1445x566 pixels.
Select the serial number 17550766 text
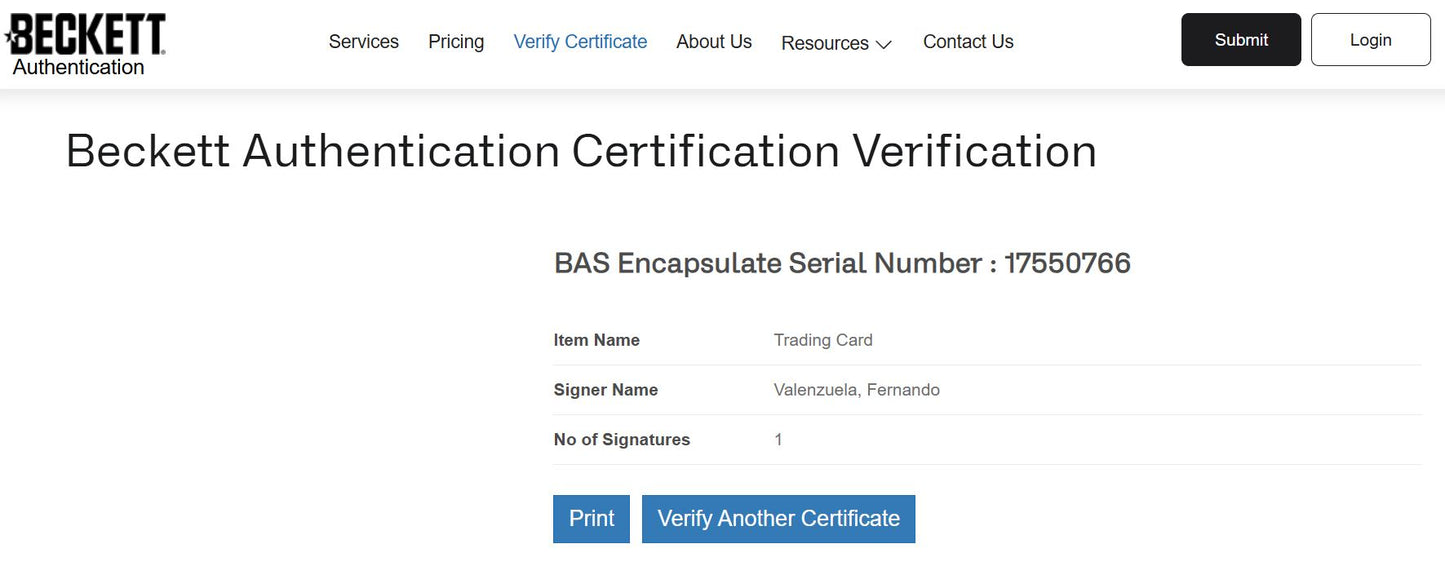click(x=1067, y=263)
